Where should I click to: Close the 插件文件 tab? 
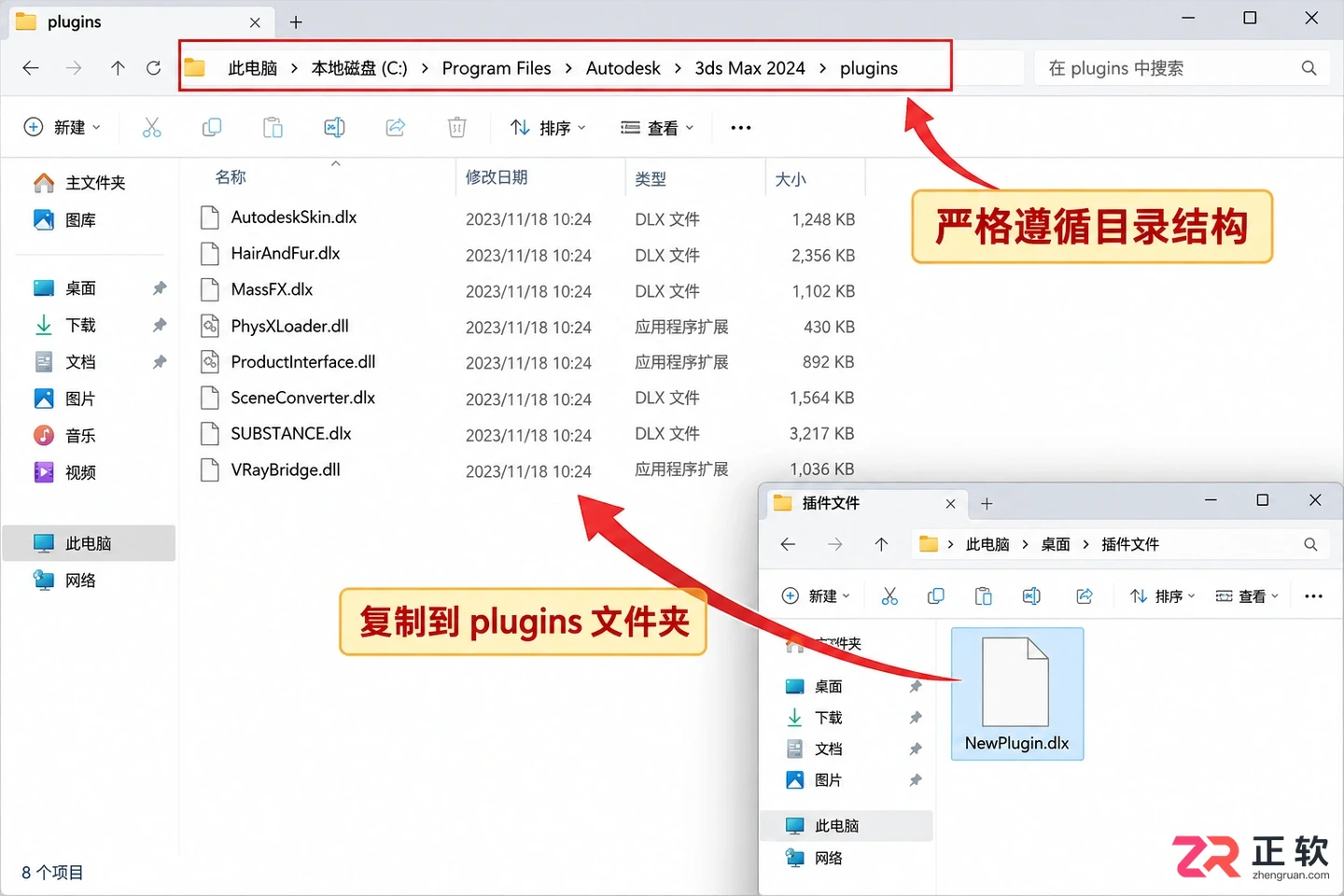tap(950, 504)
